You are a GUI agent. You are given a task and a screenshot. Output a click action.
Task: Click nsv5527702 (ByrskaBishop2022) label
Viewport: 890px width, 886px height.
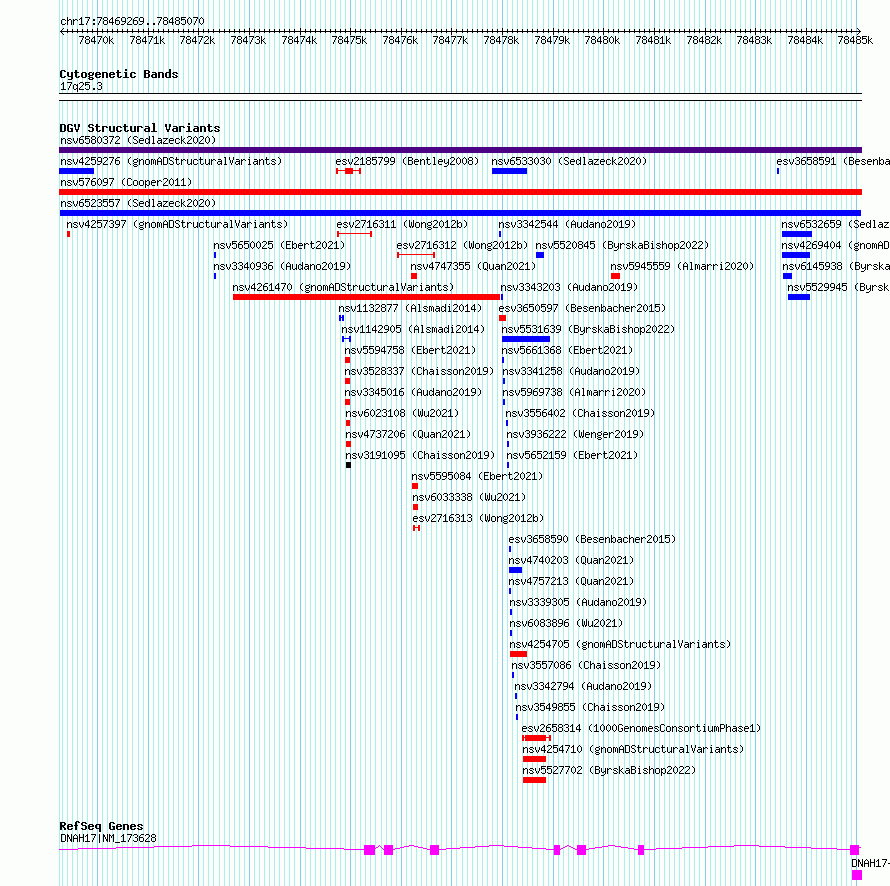tap(610, 770)
